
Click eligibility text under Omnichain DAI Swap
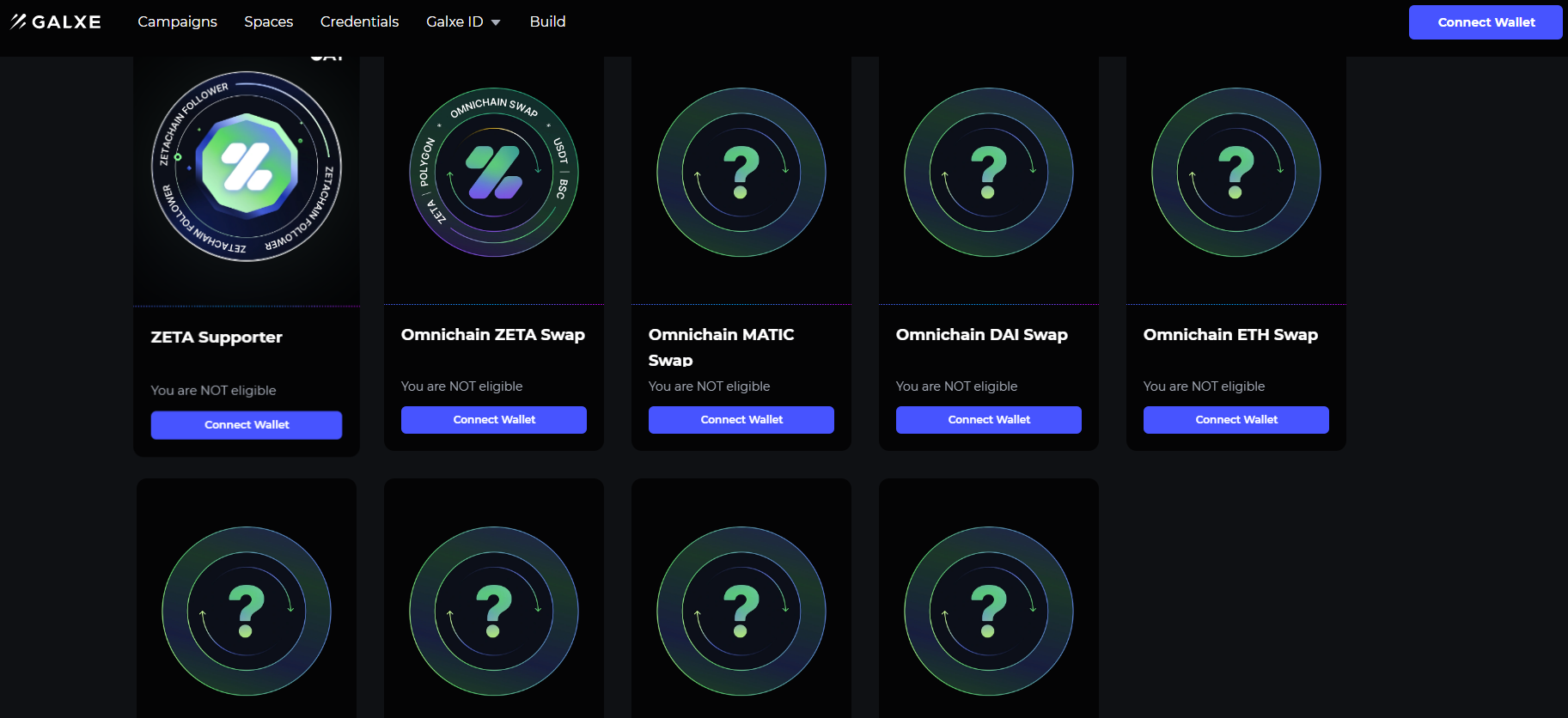click(956, 386)
